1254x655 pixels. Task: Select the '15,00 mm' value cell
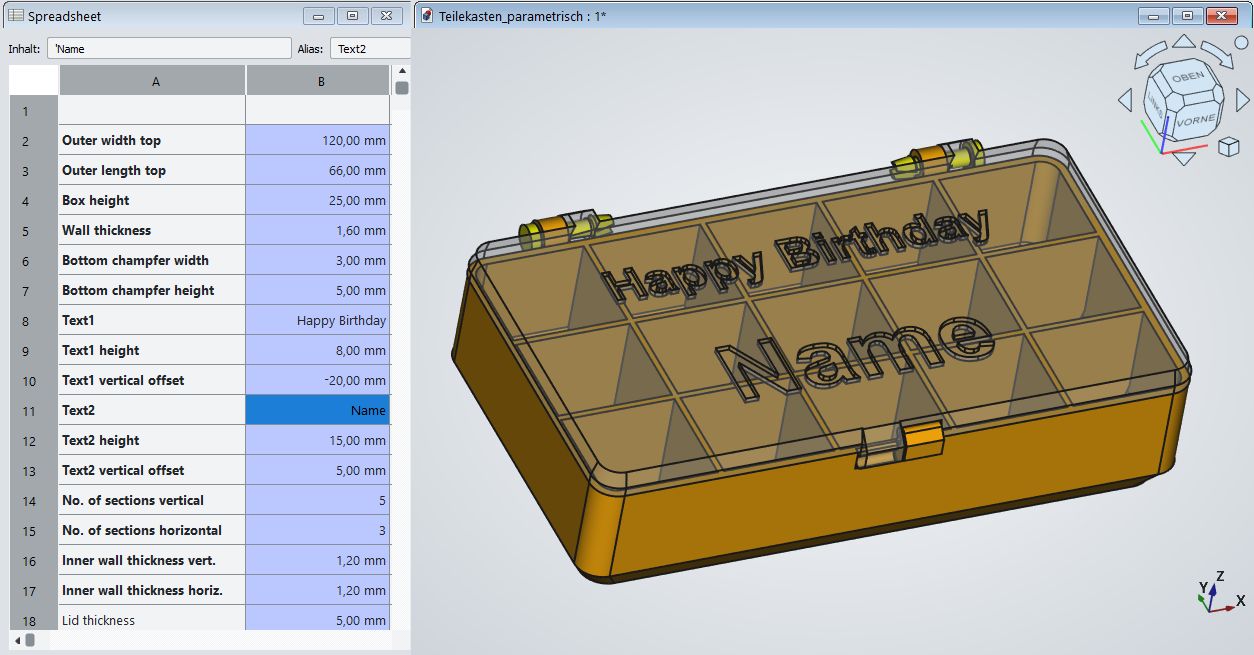coord(318,440)
